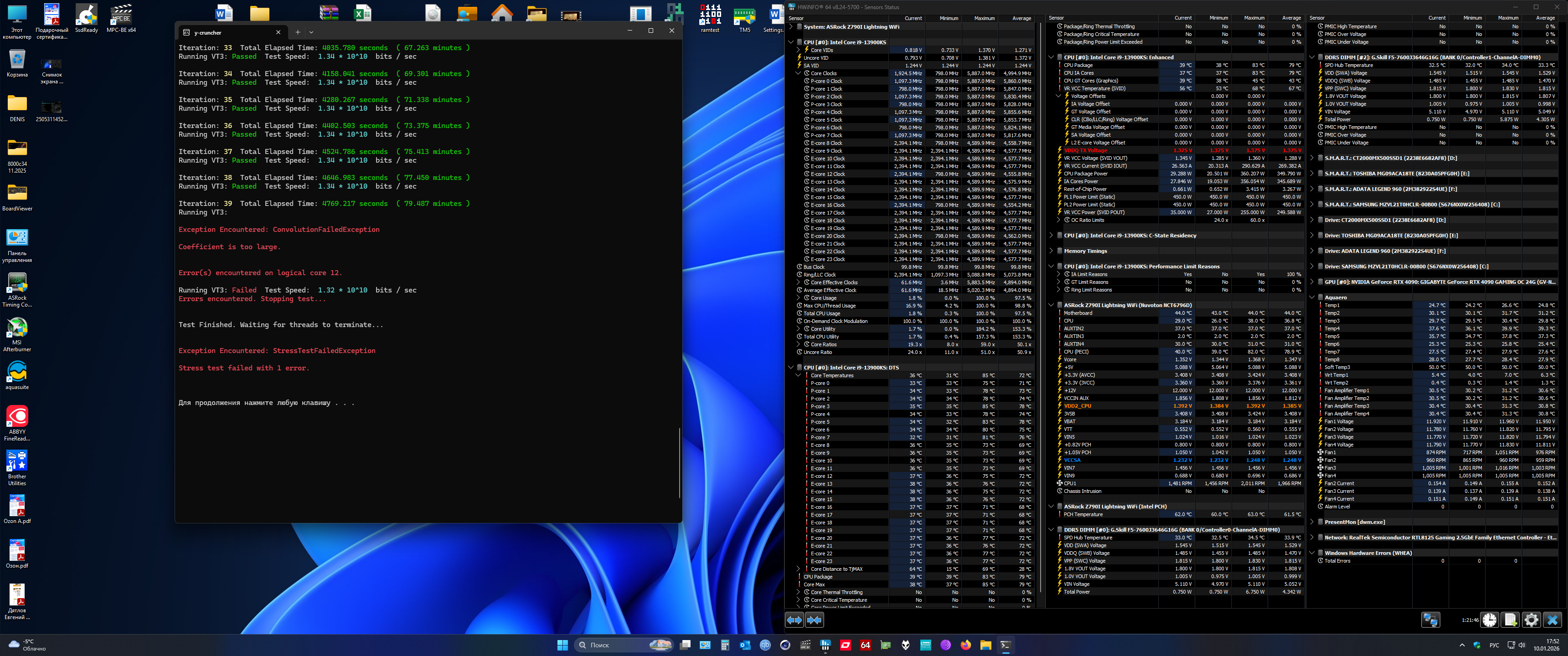Show hidden system tray icons
This screenshot has width=1568, height=656.
pos(1461,645)
